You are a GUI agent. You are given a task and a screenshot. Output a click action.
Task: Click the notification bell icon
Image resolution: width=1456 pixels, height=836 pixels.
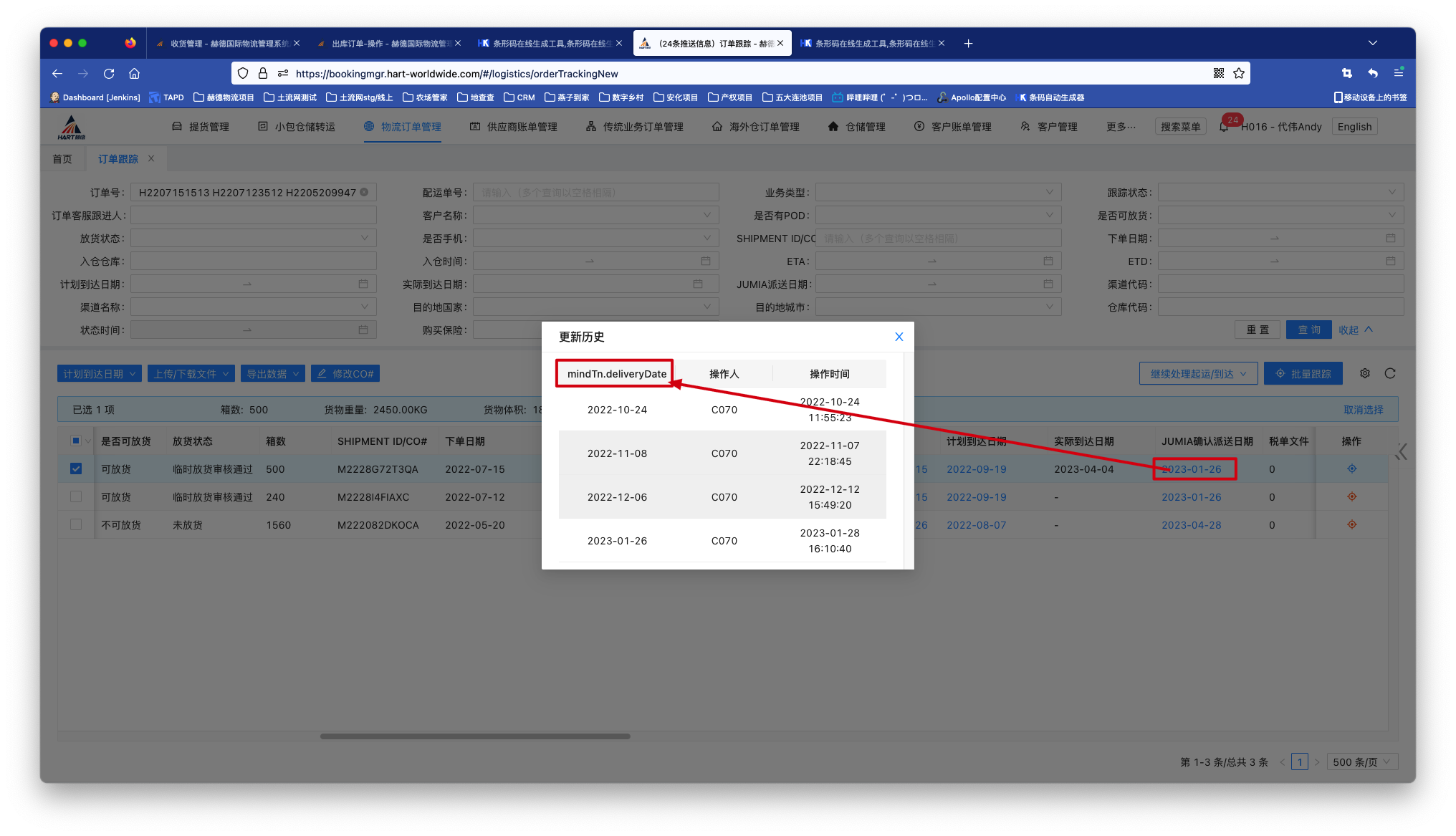coord(1224,127)
